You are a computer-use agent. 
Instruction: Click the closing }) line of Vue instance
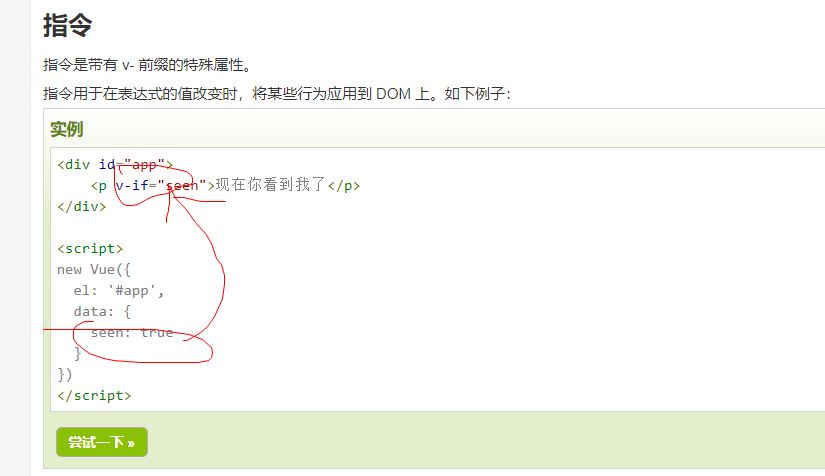[x=65, y=375]
